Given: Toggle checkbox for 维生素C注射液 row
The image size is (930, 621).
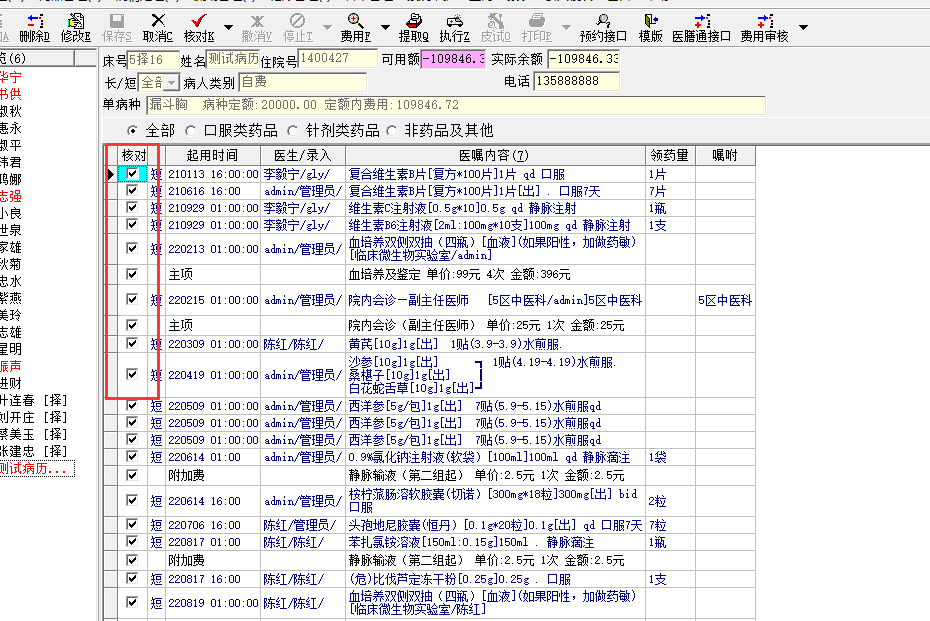Looking at the screenshot, I should pos(132,208).
